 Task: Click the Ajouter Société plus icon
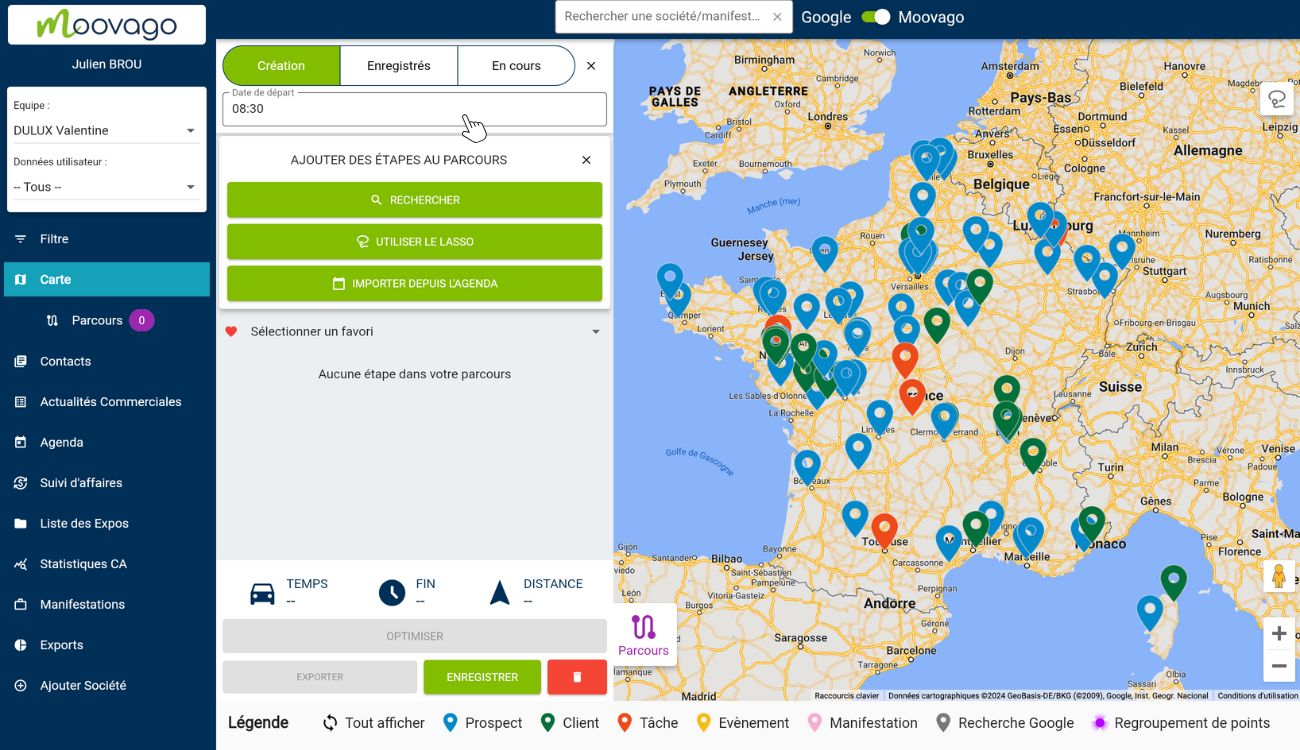pos(20,686)
